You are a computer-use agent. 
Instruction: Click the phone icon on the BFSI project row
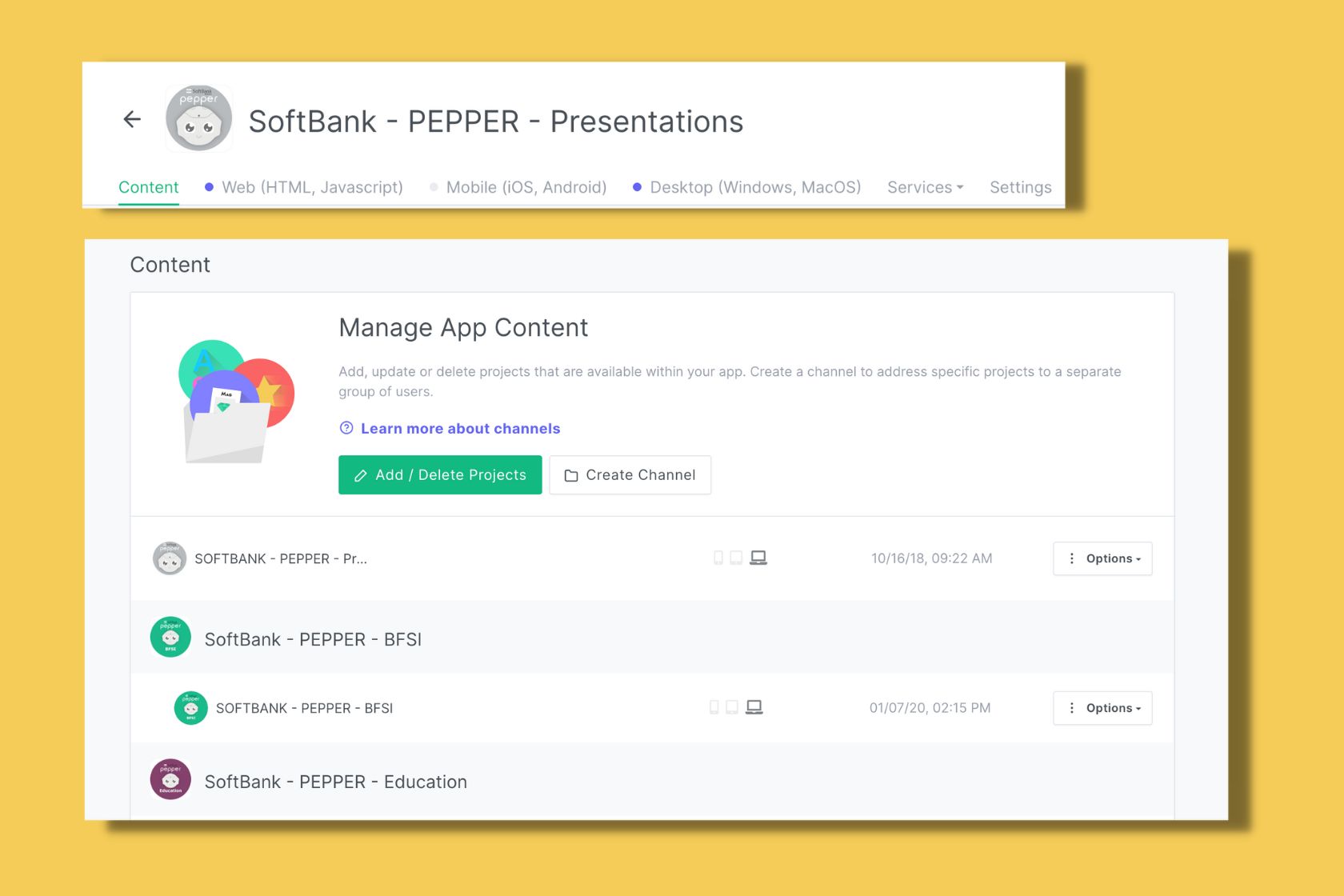tap(714, 707)
